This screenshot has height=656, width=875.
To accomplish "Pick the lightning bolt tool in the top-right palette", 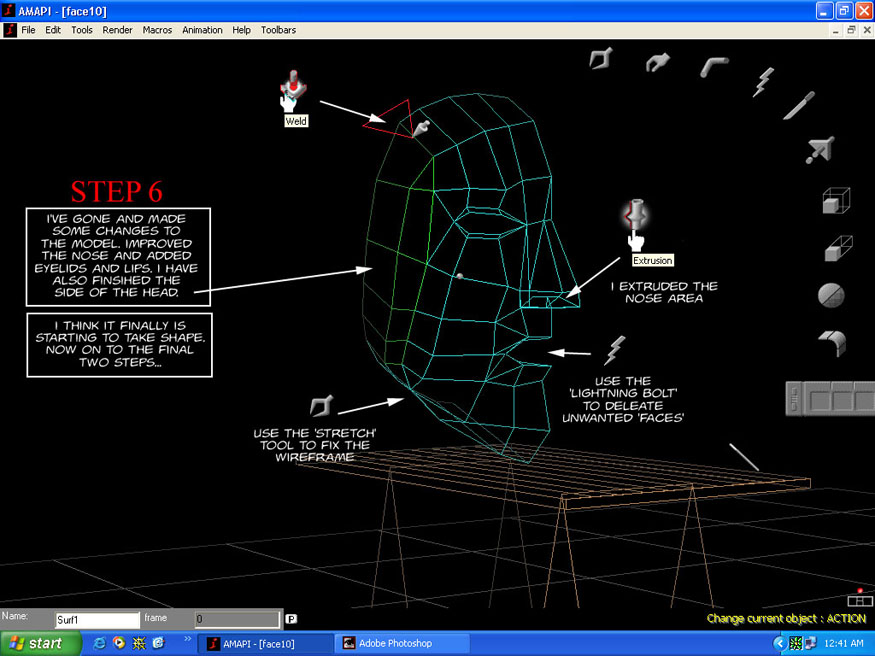I will tap(763, 81).
